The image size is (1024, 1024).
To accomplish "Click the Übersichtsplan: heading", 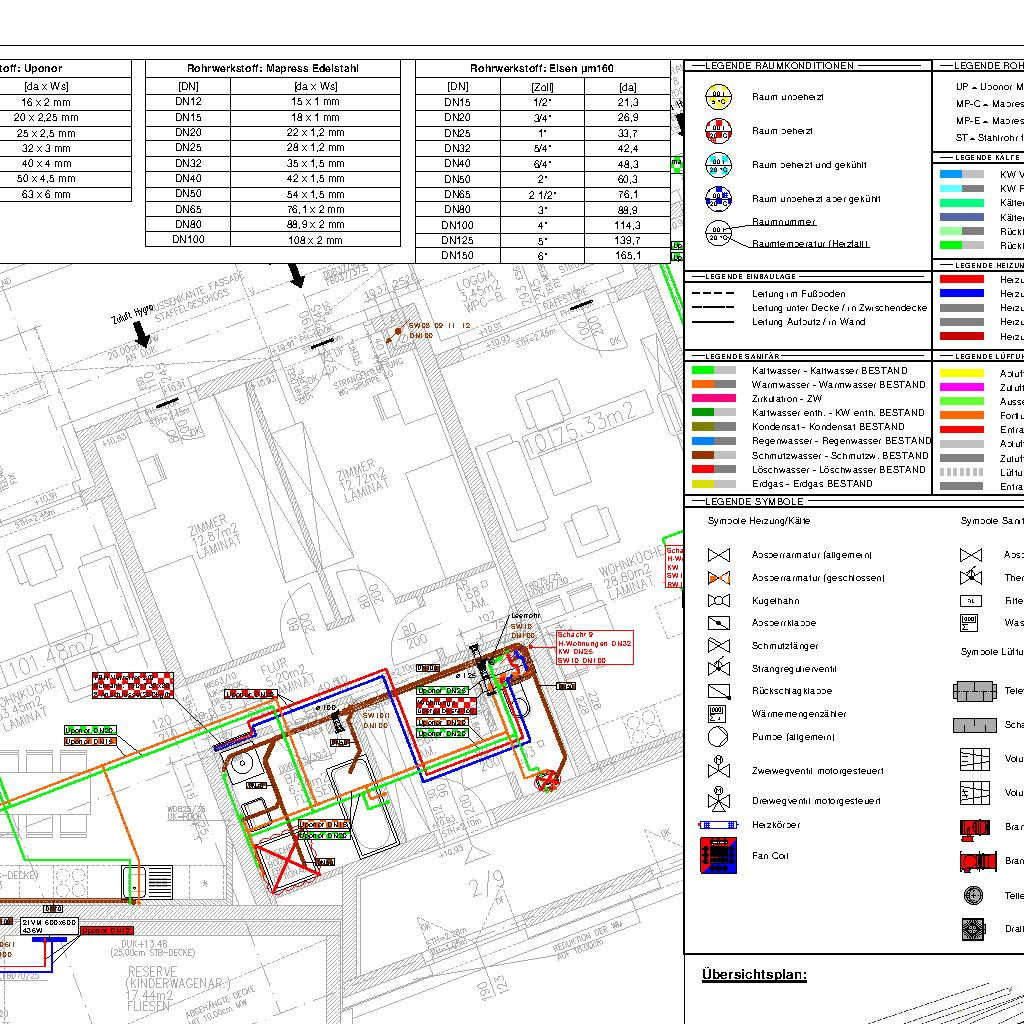I will (754, 975).
